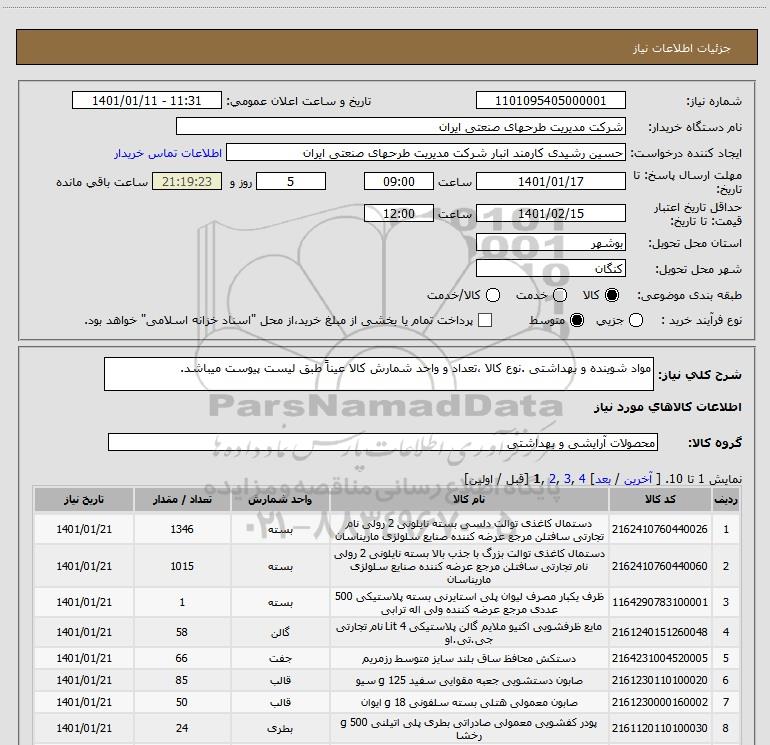Click goods code 2161240151260048
The height and width of the screenshot is (745, 770).
(660, 632)
